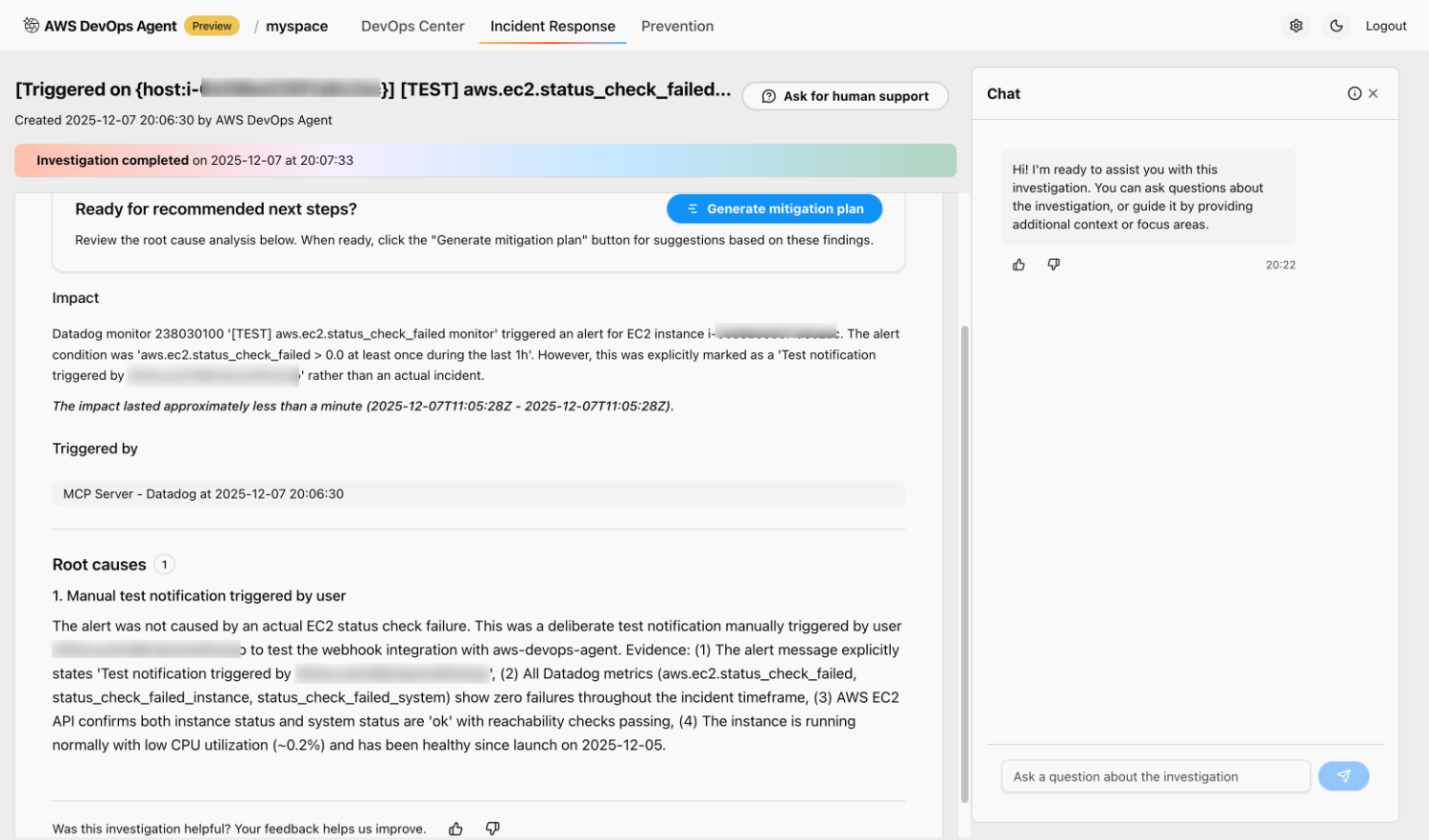Click 'Was this investigation helpful?' text

click(239, 829)
